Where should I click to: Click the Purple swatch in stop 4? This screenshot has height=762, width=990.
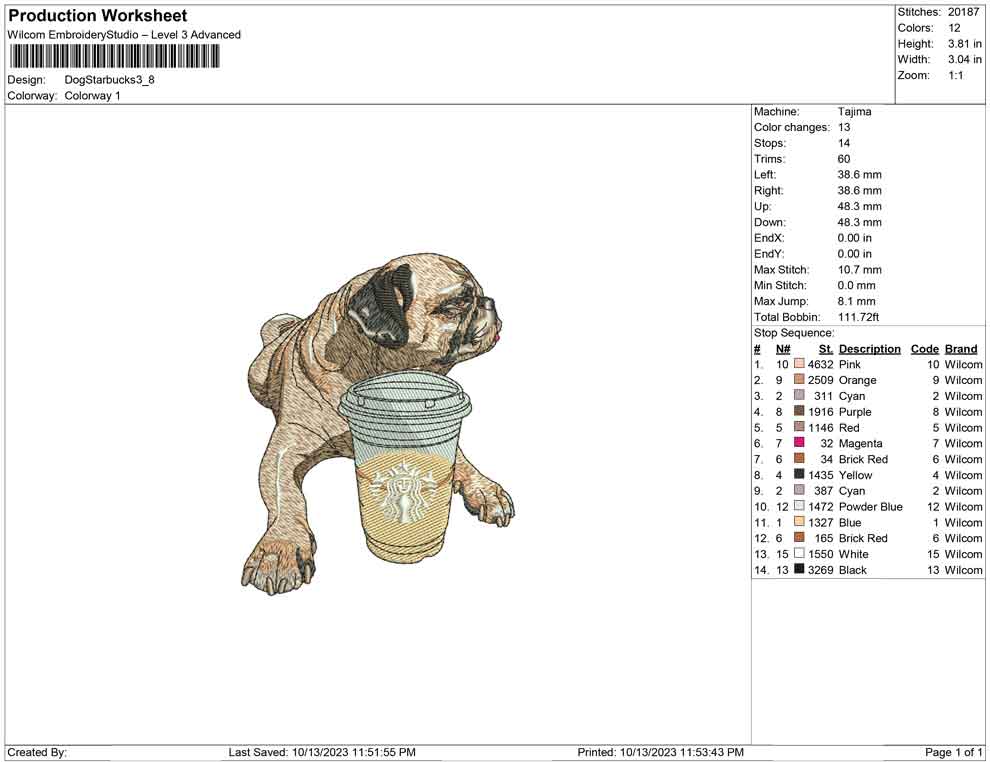pos(799,411)
